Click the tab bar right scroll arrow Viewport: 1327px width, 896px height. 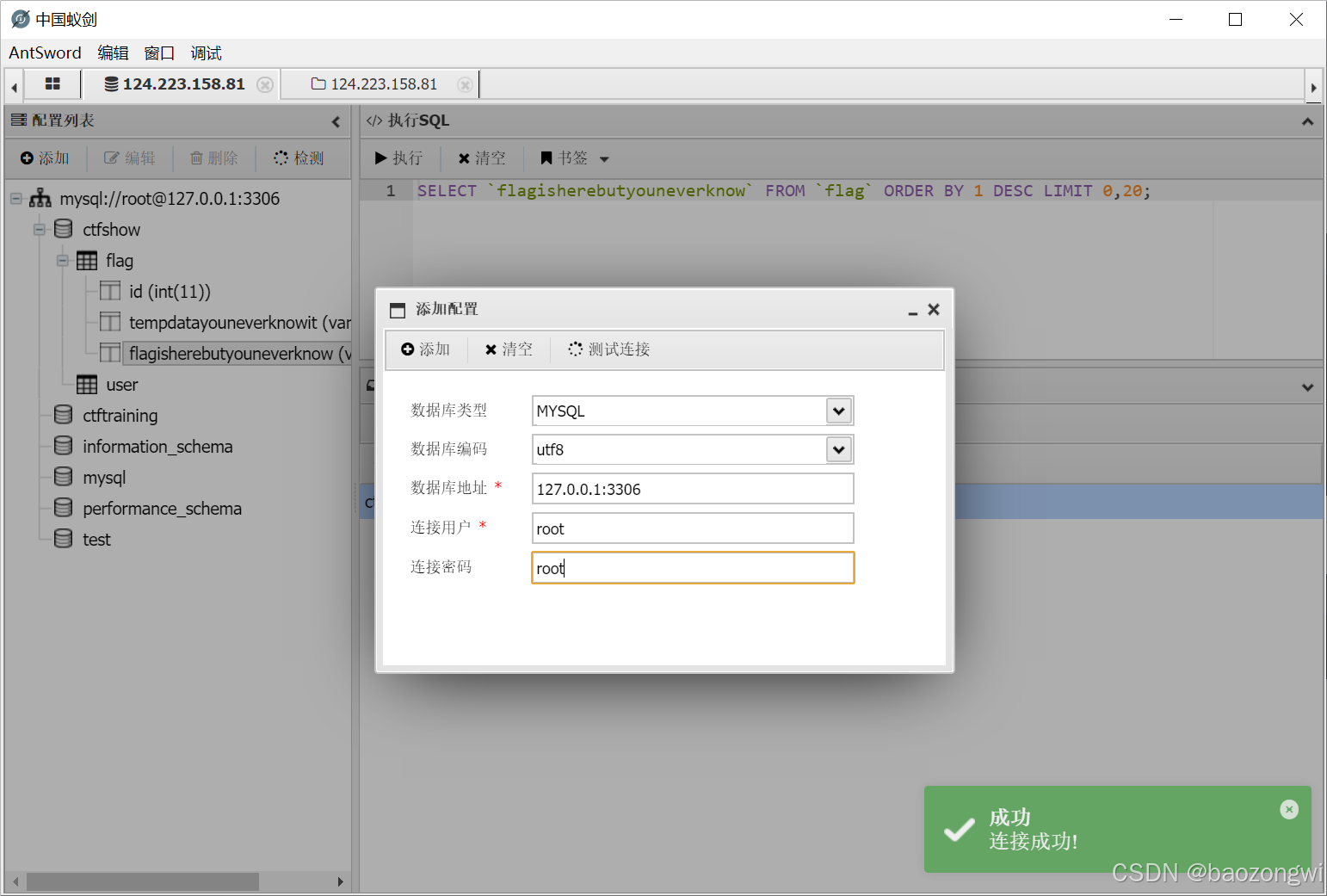click(1313, 87)
